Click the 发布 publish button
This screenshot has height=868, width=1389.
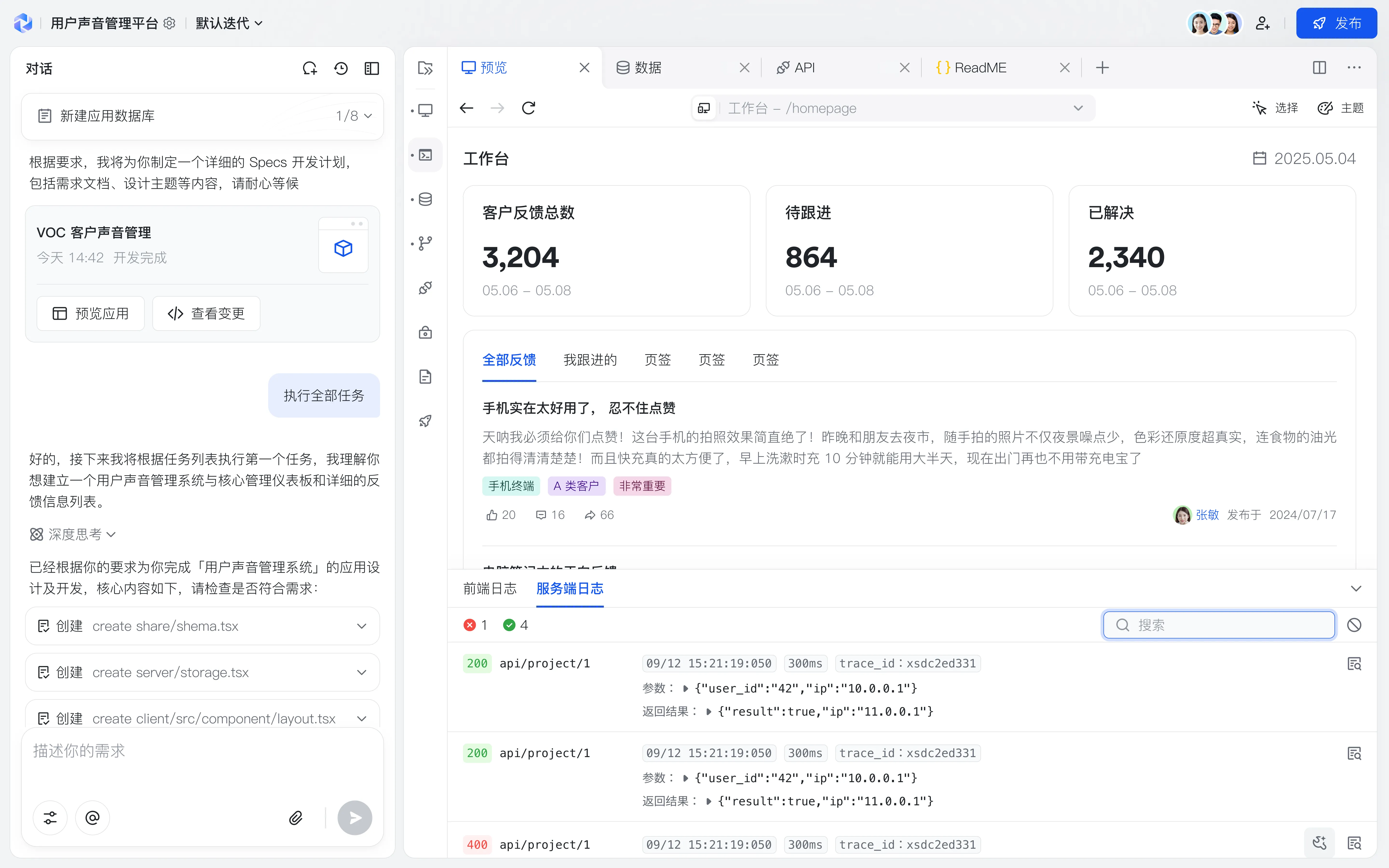click(x=1336, y=23)
